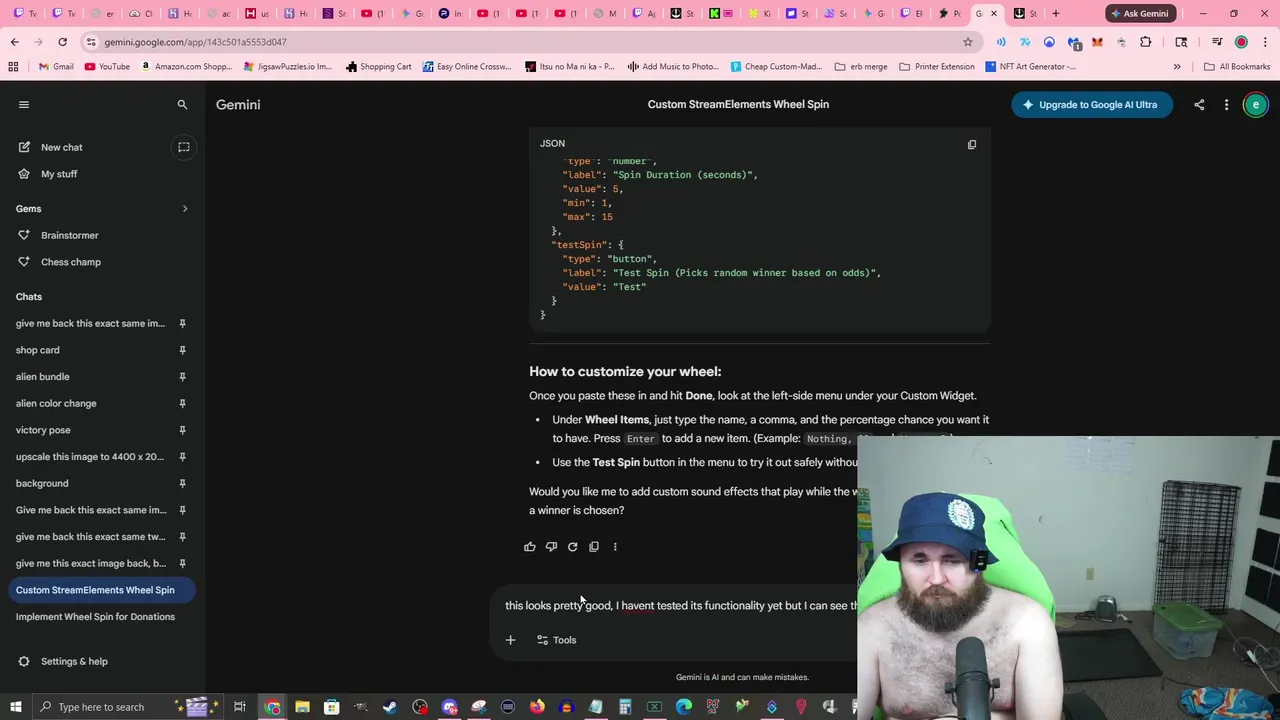Expand the Gems section arrow
This screenshot has width=1280, height=720.
[184, 209]
